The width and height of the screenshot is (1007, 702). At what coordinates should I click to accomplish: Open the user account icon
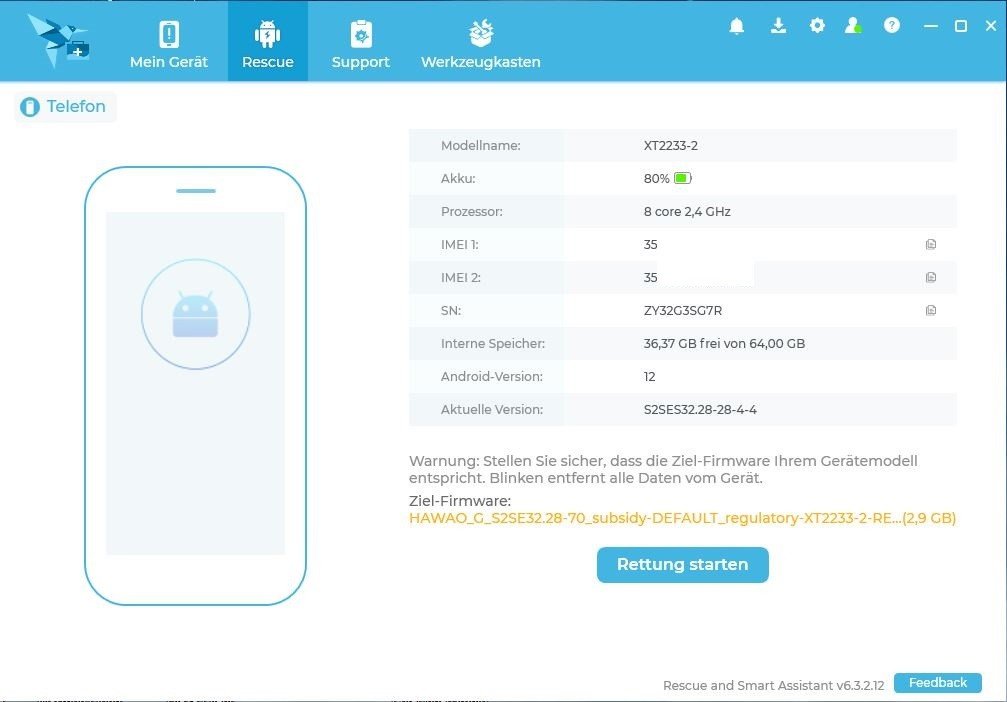tap(853, 26)
